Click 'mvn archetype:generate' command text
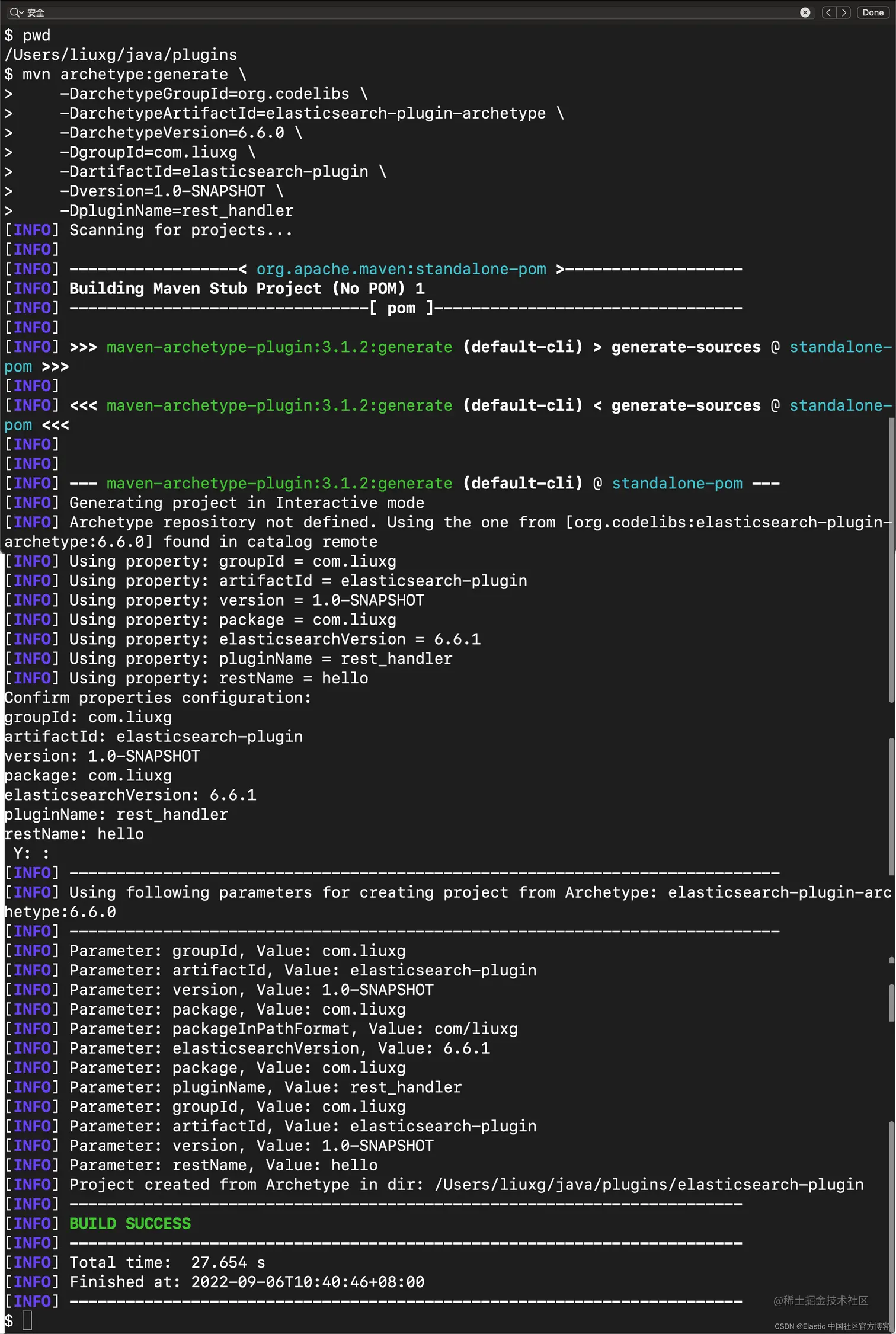 click(x=125, y=74)
